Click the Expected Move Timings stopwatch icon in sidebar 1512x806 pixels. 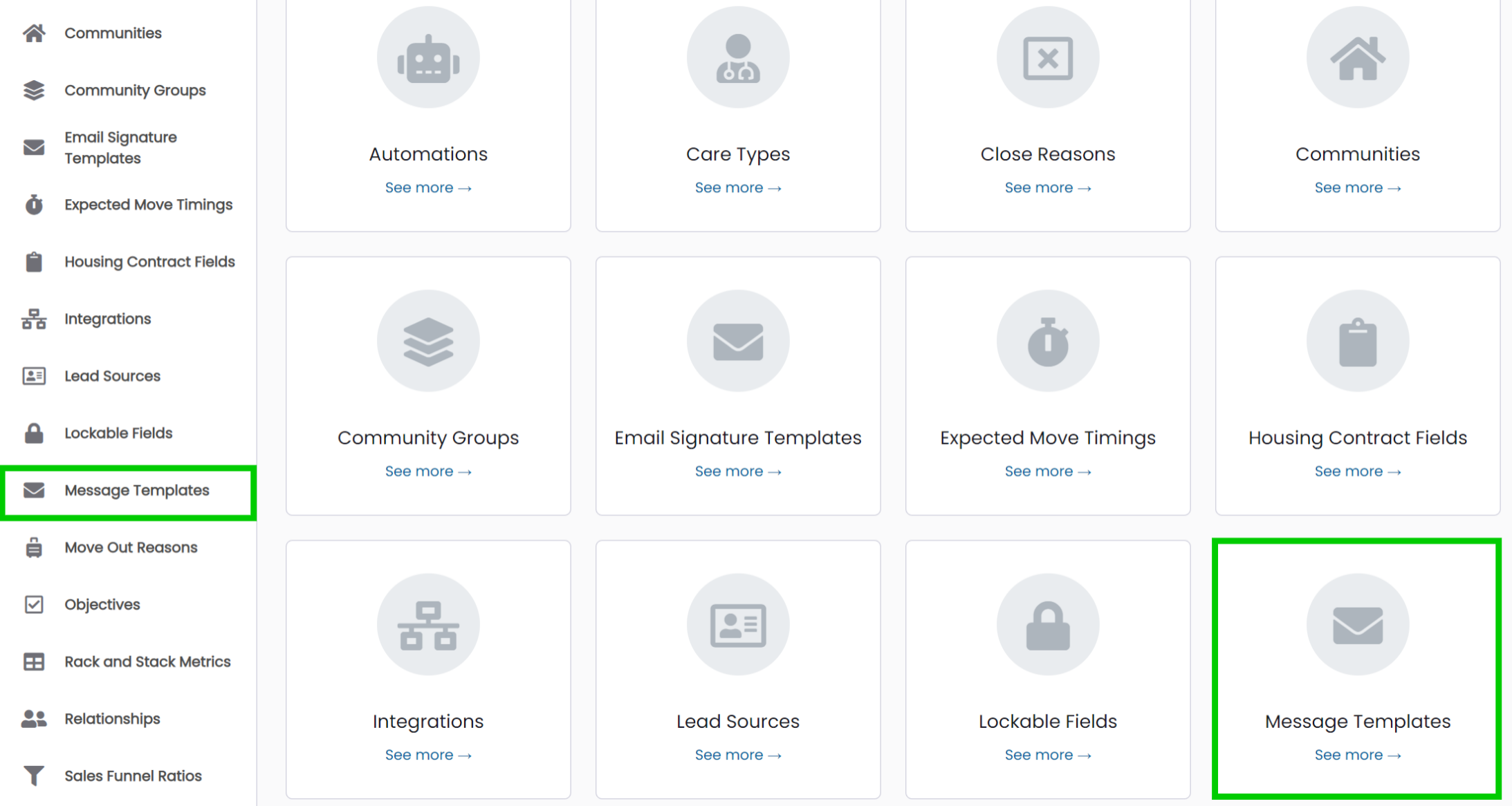click(34, 205)
